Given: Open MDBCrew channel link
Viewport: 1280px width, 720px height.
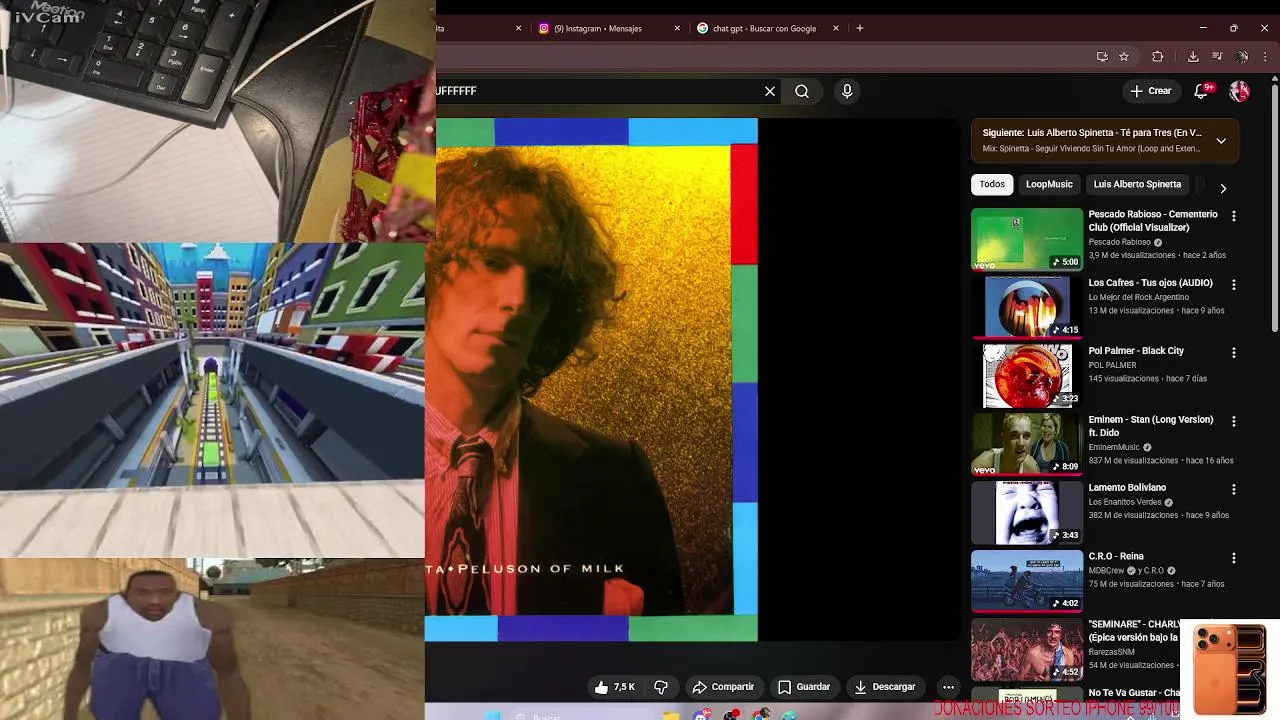Looking at the screenshot, I should point(1108,570).
